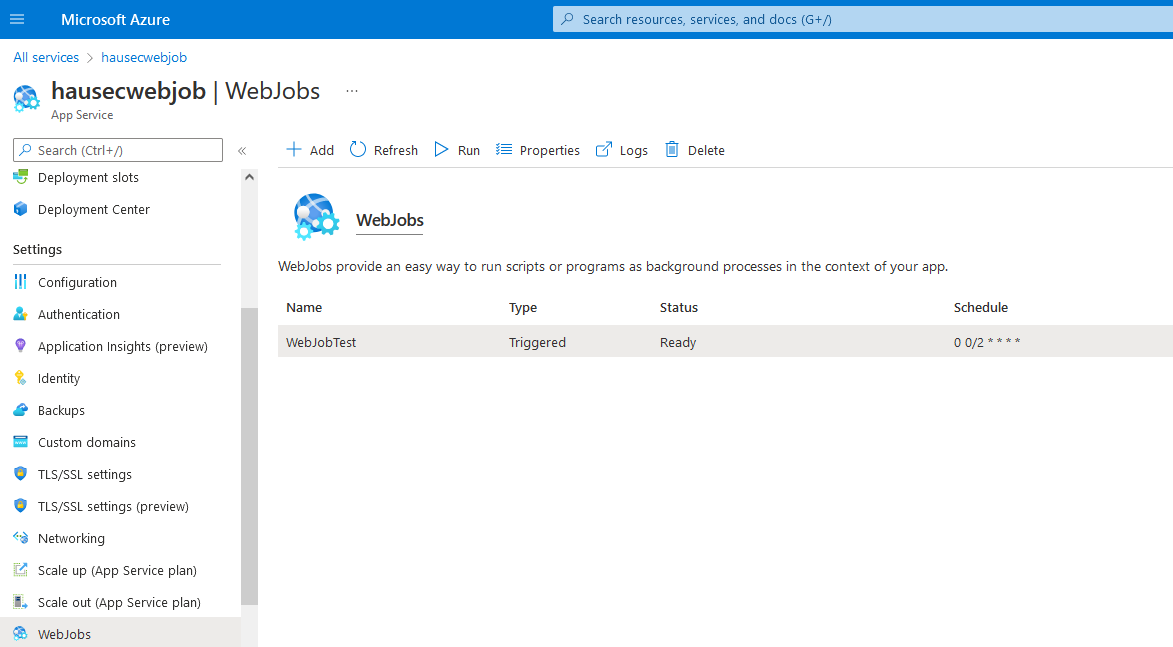This screenshot has width=1173, height=647.
Task: Open Deployment slots menu item
Action: (88, 177)
